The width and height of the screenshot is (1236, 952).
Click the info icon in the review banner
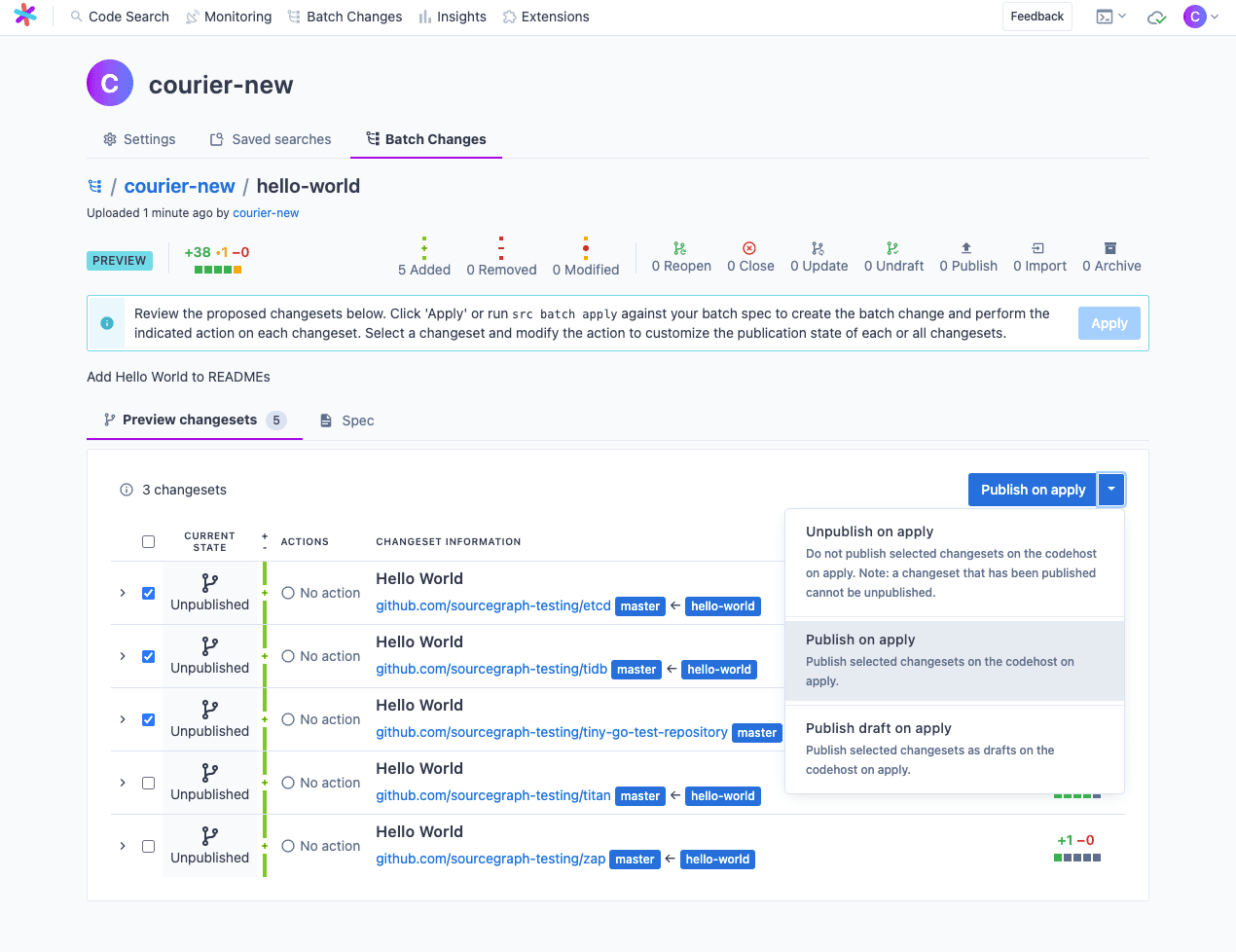click(107, 323)
